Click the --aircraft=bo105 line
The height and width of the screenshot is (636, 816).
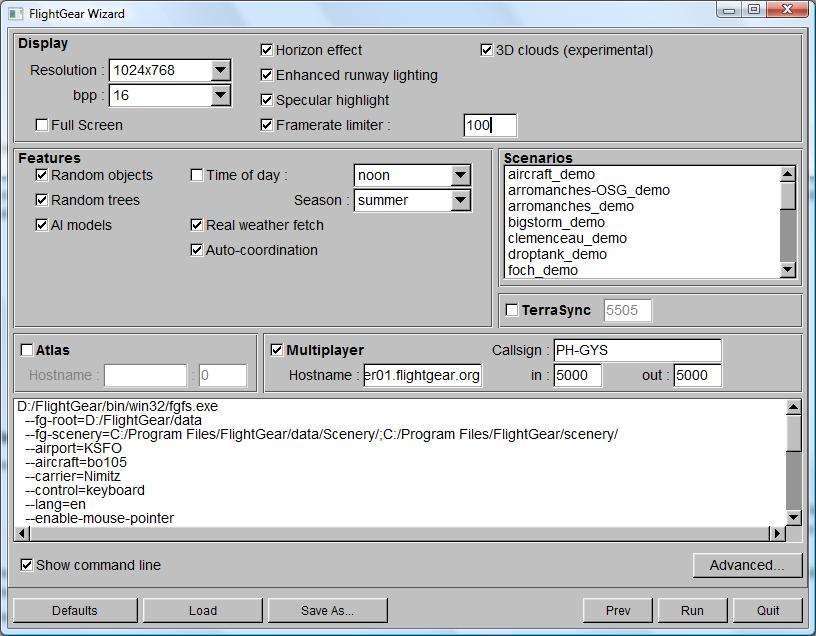coord(76,462)
